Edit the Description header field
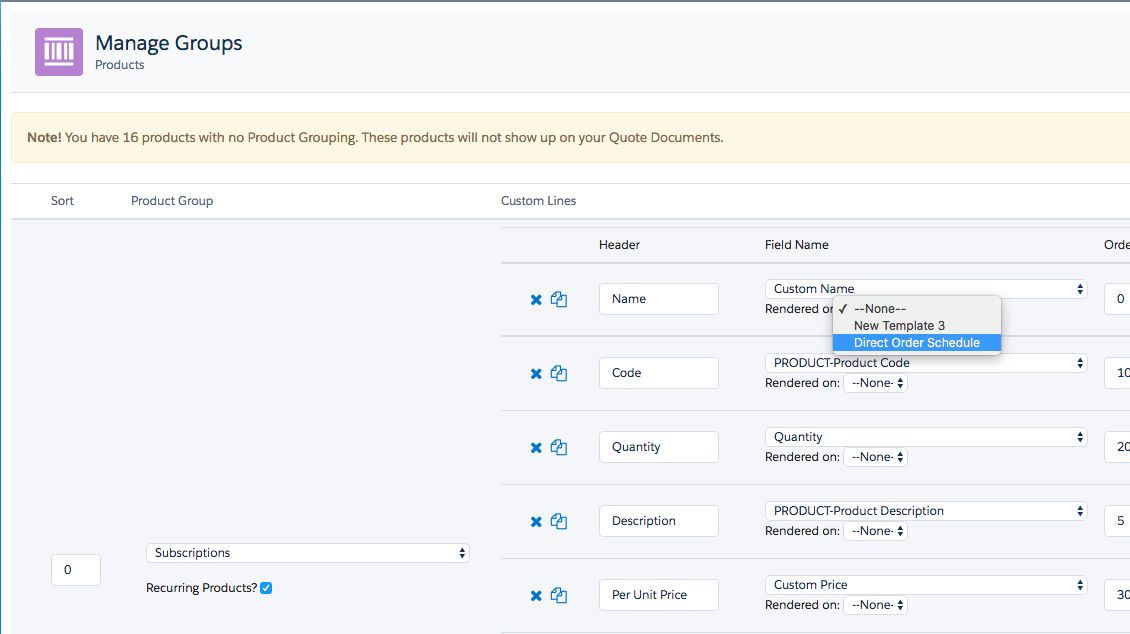The width and height of the screenshot is (1130, 634). coord(659,521)
